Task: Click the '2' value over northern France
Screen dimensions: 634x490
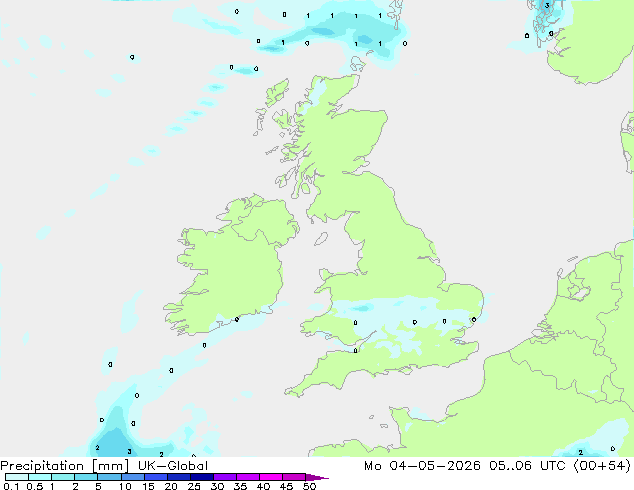Action: pos(581,452)
